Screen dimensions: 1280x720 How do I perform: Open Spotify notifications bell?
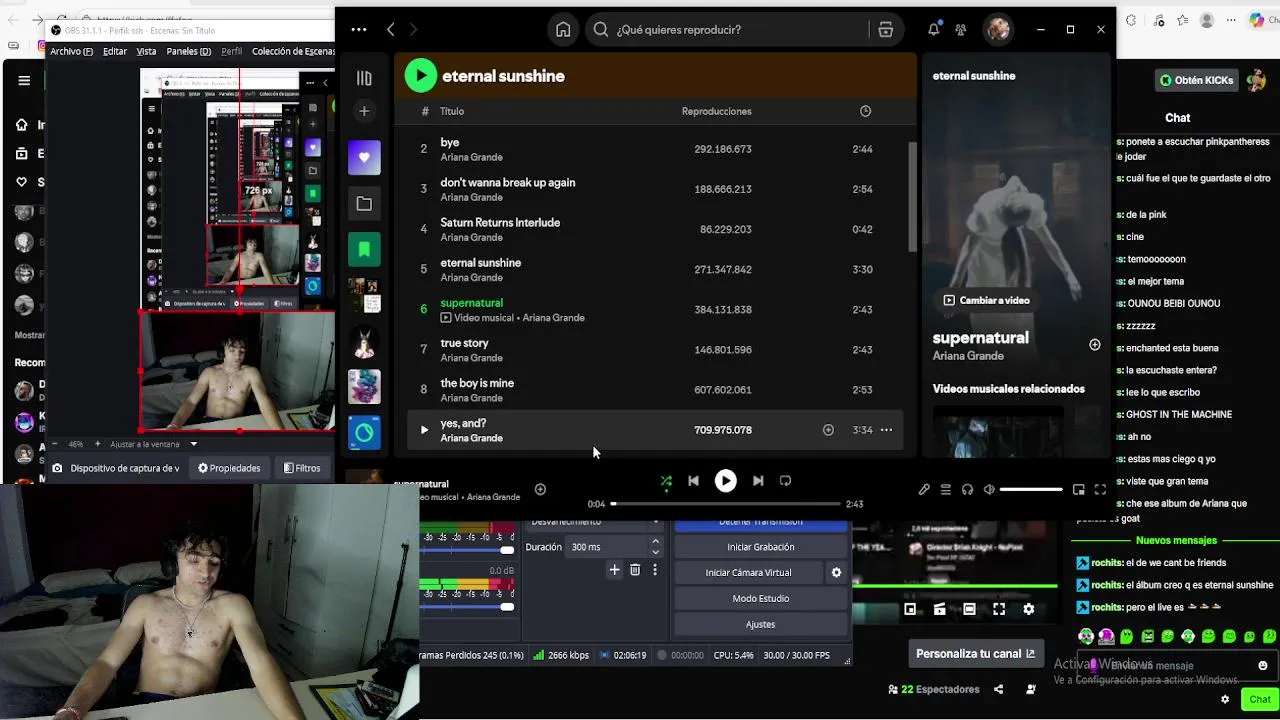933,30
